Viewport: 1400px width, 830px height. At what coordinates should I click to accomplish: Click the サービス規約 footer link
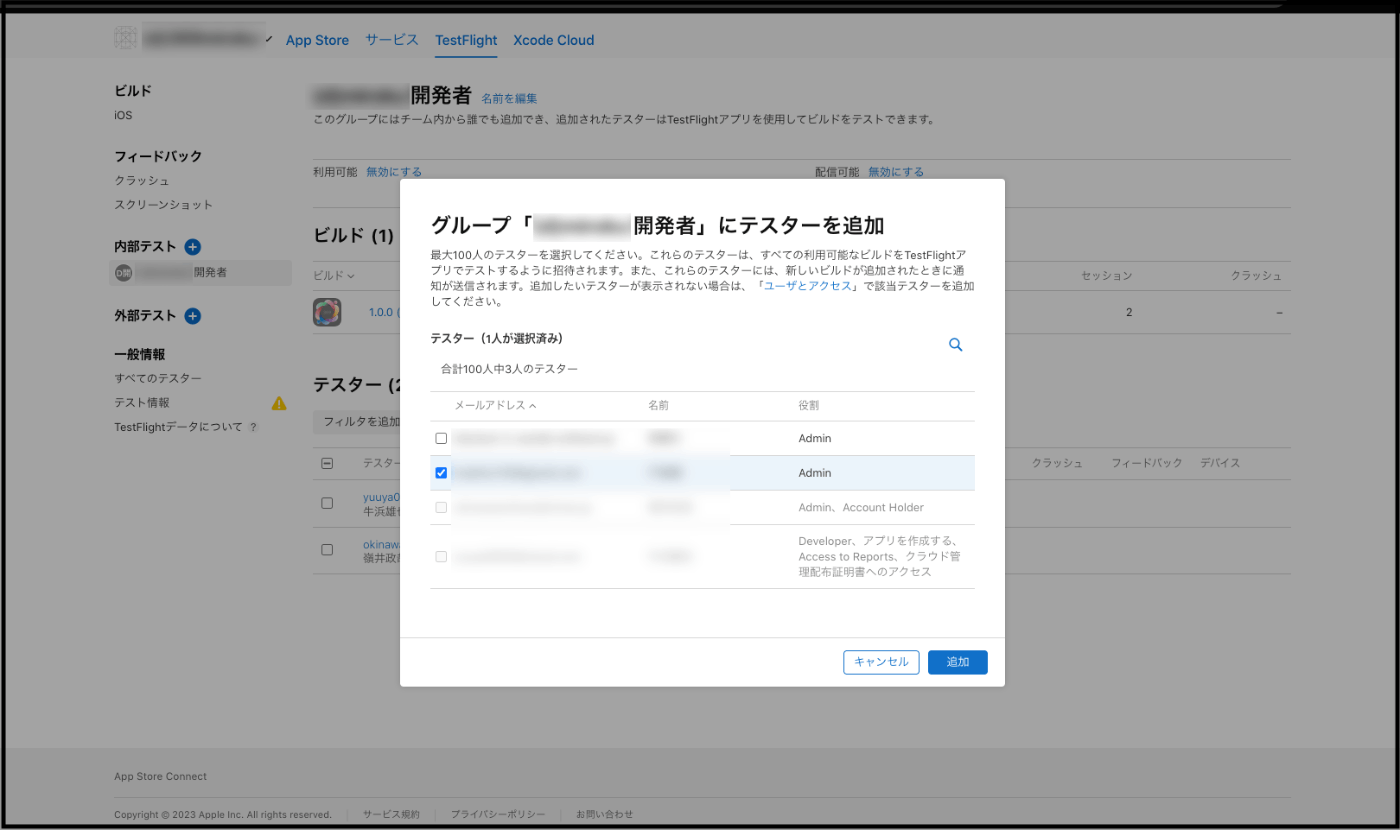coord(391,814)
